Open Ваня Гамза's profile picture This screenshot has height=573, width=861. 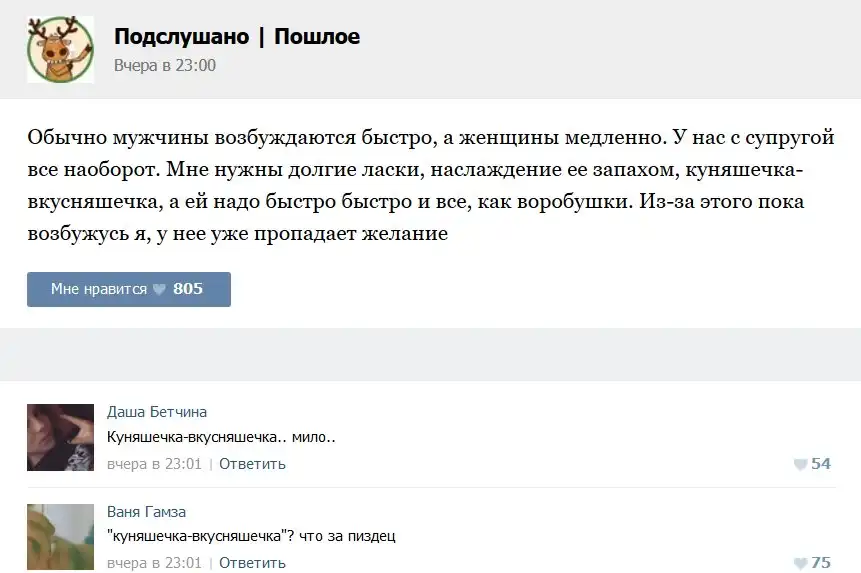(60, 537)
